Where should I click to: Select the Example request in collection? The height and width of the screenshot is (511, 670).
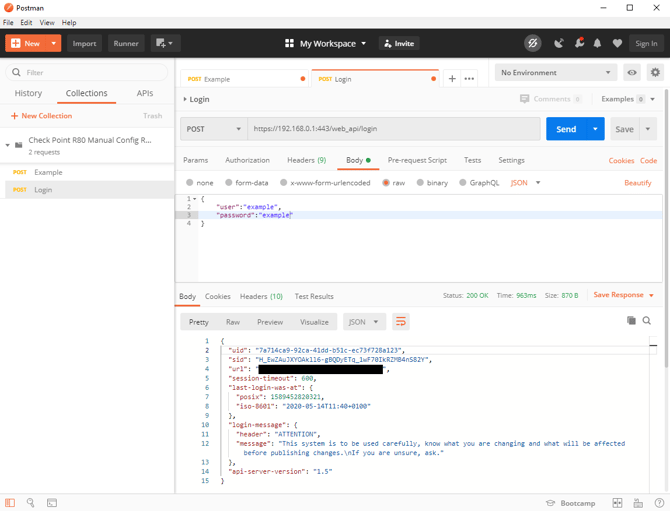tap(48, 172)
